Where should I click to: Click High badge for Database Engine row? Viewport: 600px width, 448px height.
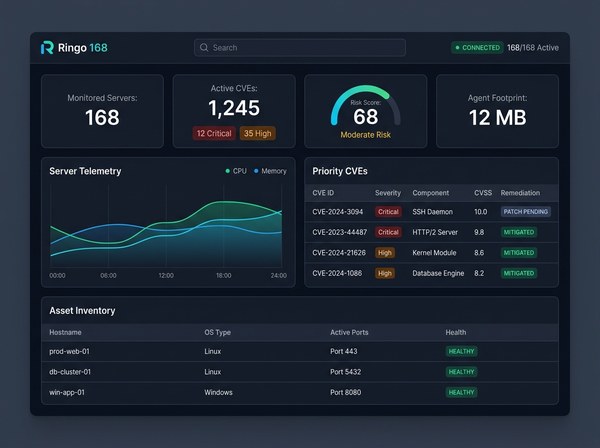point(385,273)
